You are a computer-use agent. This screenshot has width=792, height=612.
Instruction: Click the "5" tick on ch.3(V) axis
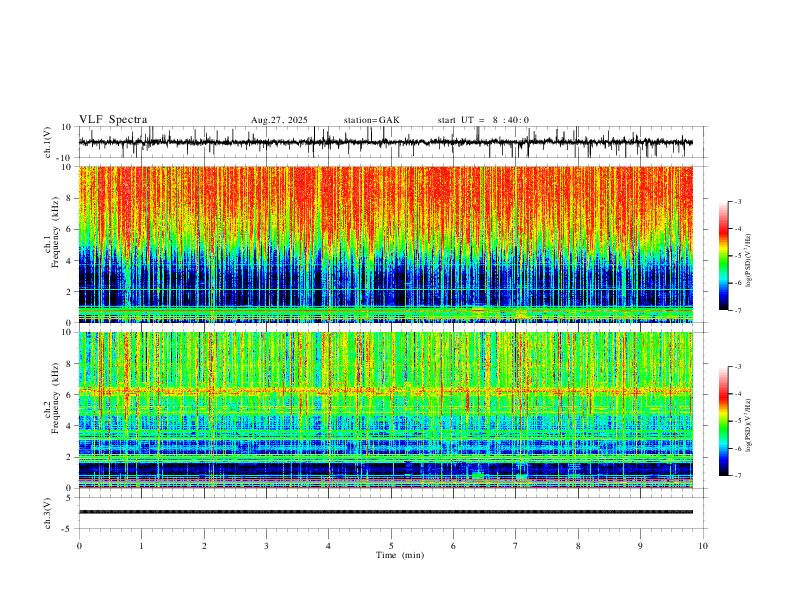pyautogui.click(x=70, y=498)
